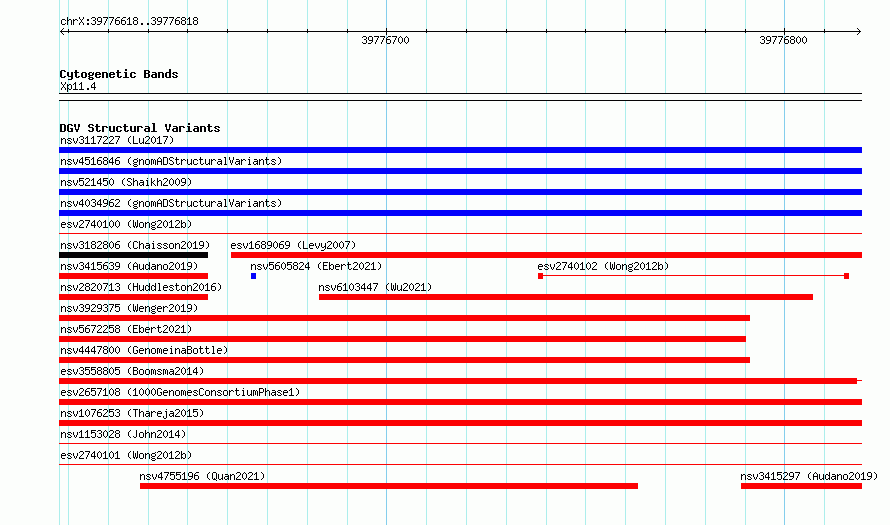The width and height of the screenshot is (890, 525).
Task: Click the red bar under nsv6103447
Action: click(x=566, y=297)
